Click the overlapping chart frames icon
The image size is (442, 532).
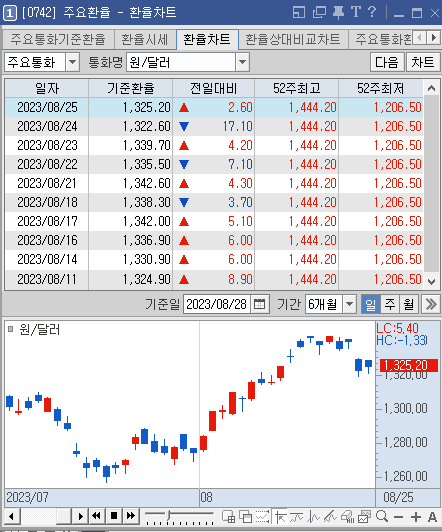coord(246,516)
